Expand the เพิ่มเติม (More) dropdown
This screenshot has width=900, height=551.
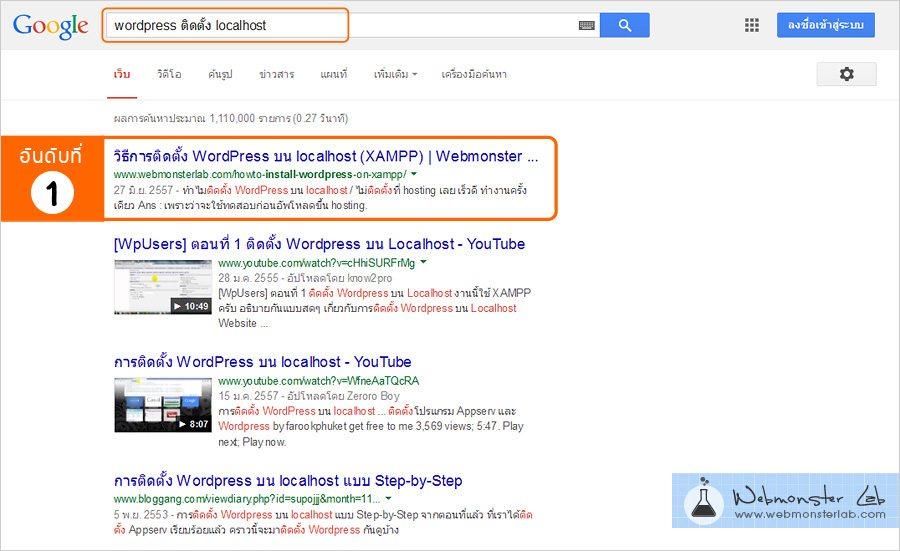point(395,75)
